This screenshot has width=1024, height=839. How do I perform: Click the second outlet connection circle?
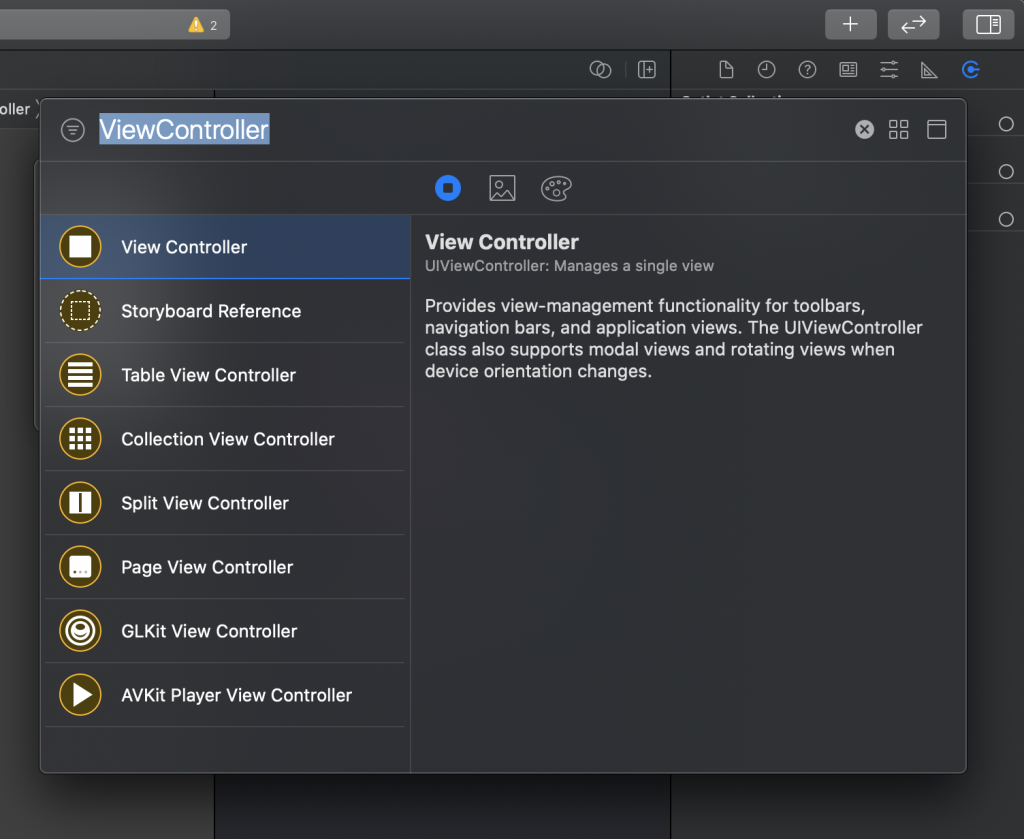[1006, 172]
